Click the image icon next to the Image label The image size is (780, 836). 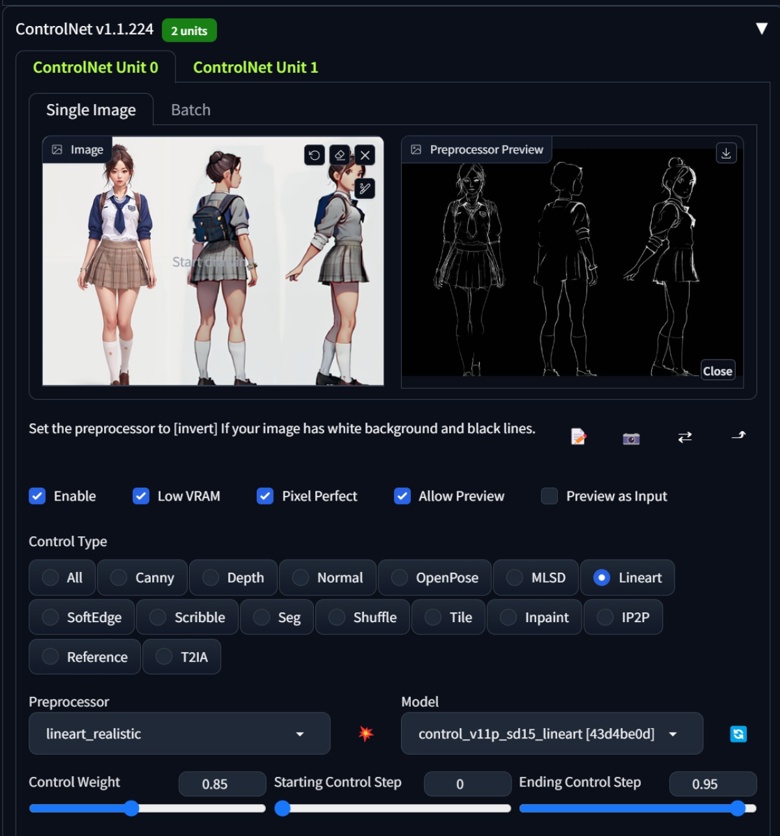coord(57,150)
